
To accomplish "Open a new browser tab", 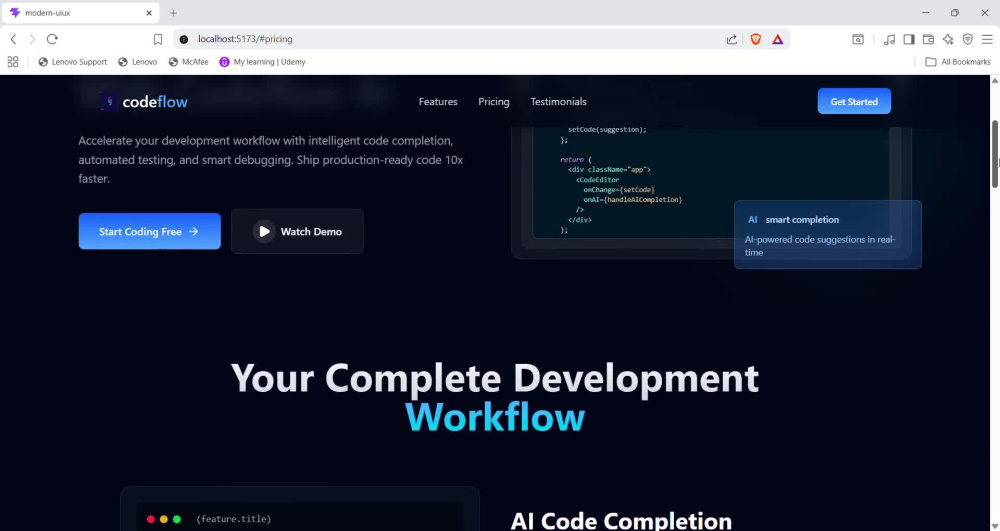I will [173, 13].
